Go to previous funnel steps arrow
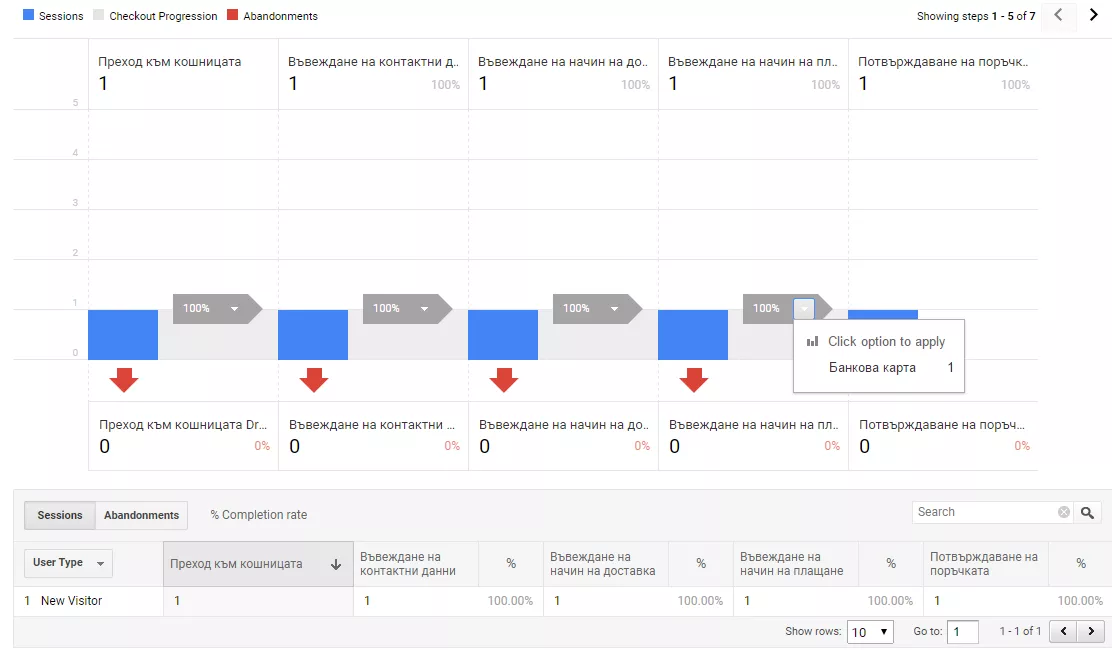 [x=1058, y=15]
